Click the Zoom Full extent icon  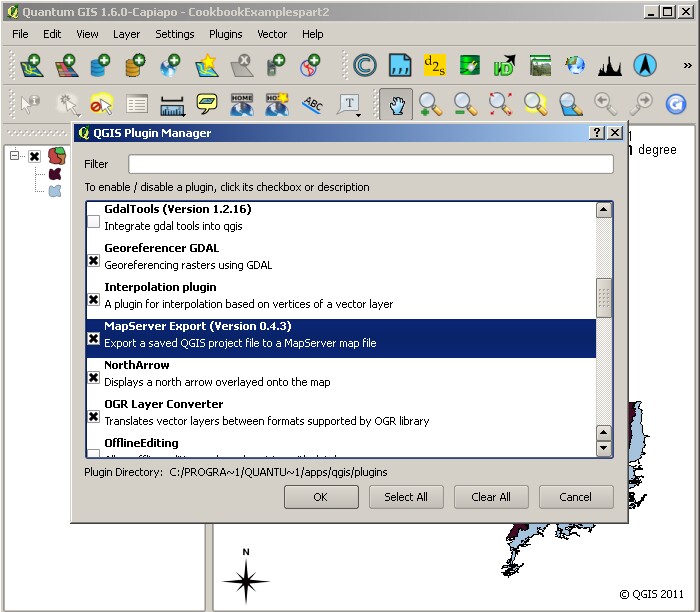click(500, 104)
